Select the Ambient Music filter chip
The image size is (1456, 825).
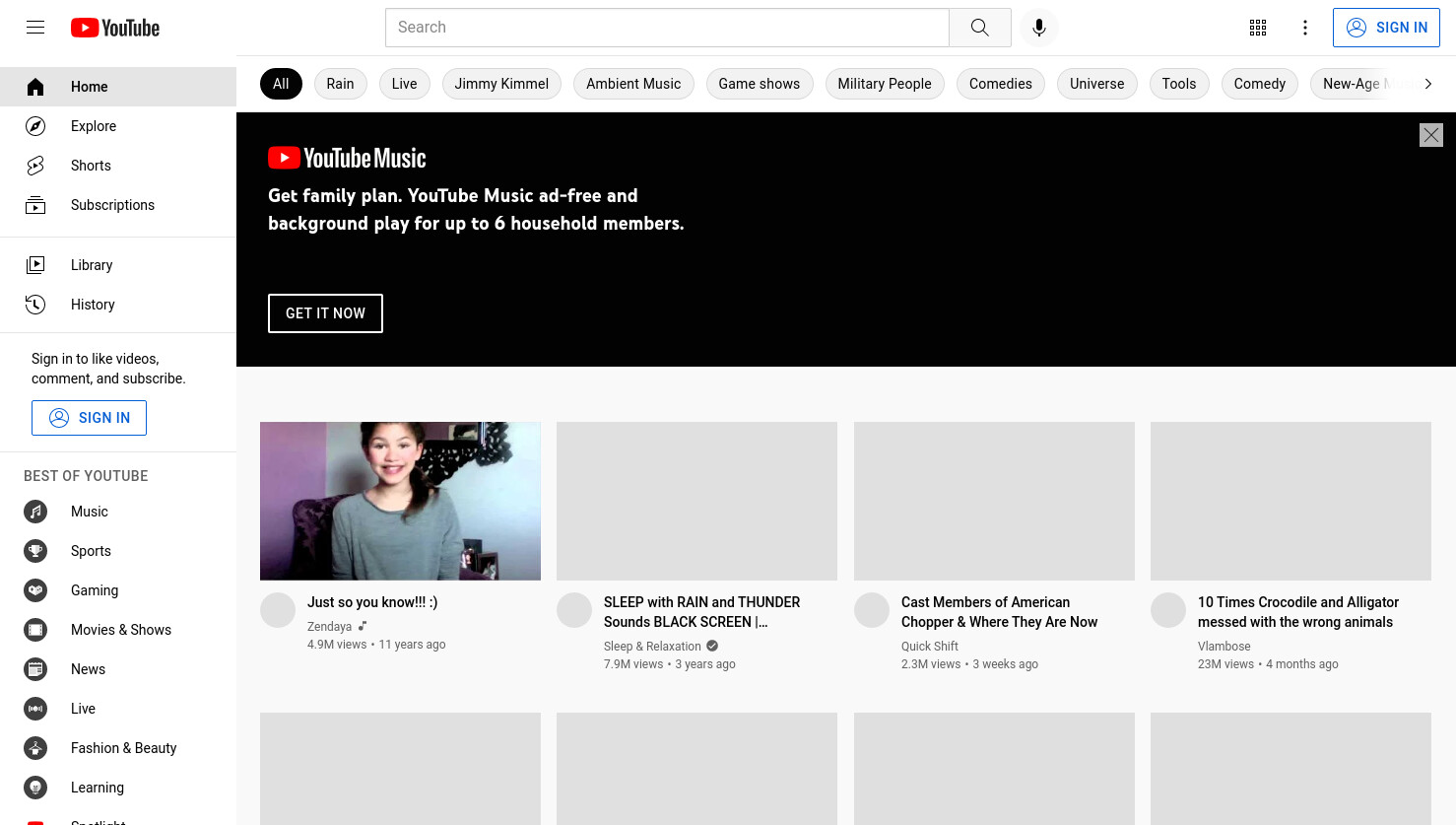tap(633, 84)
